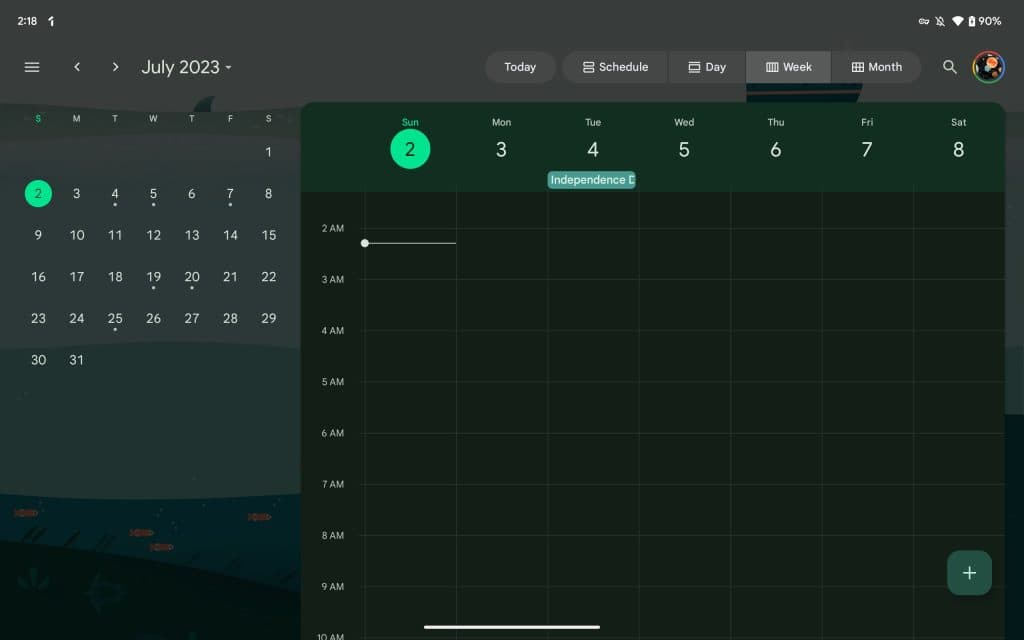Click the search icon
Image resolution: width=1024 pixels, height=640 pixels.
pos(949,67)
